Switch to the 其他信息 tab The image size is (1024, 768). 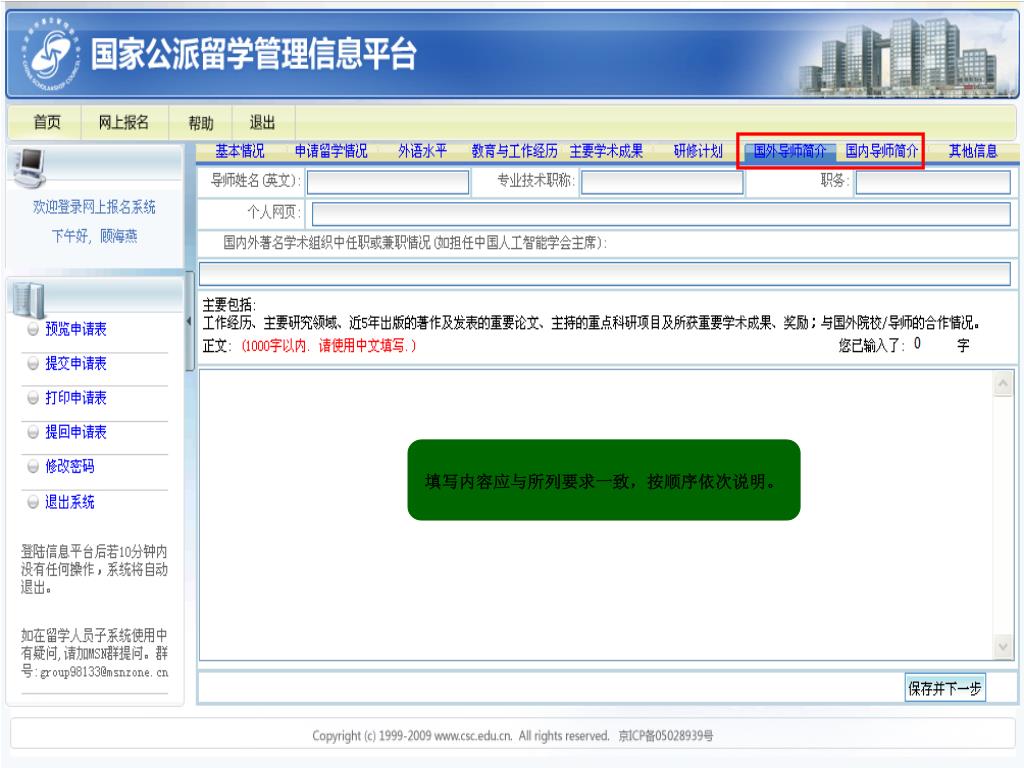[x=973, y=152]
